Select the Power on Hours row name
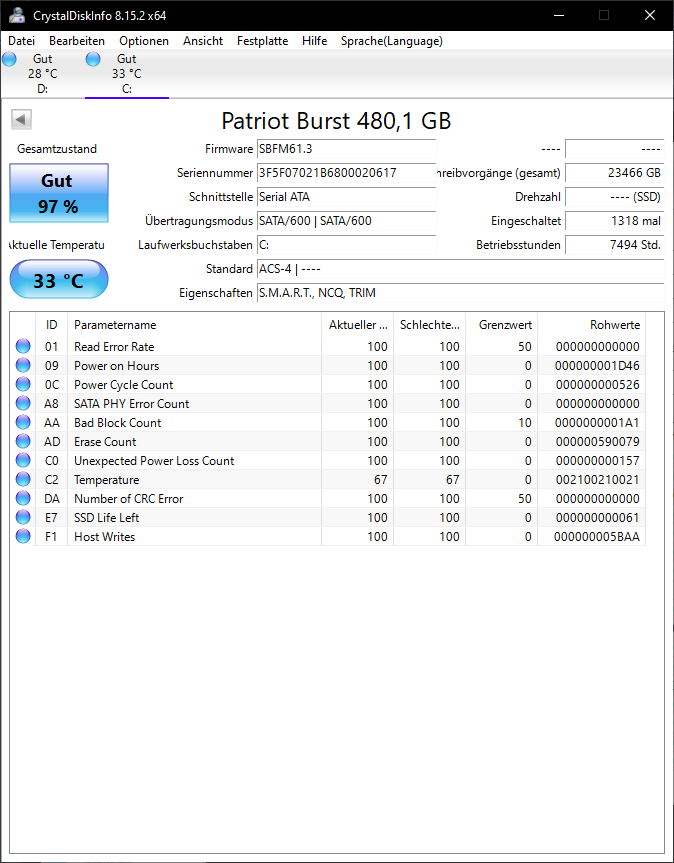674x863 pixels. 117,365
